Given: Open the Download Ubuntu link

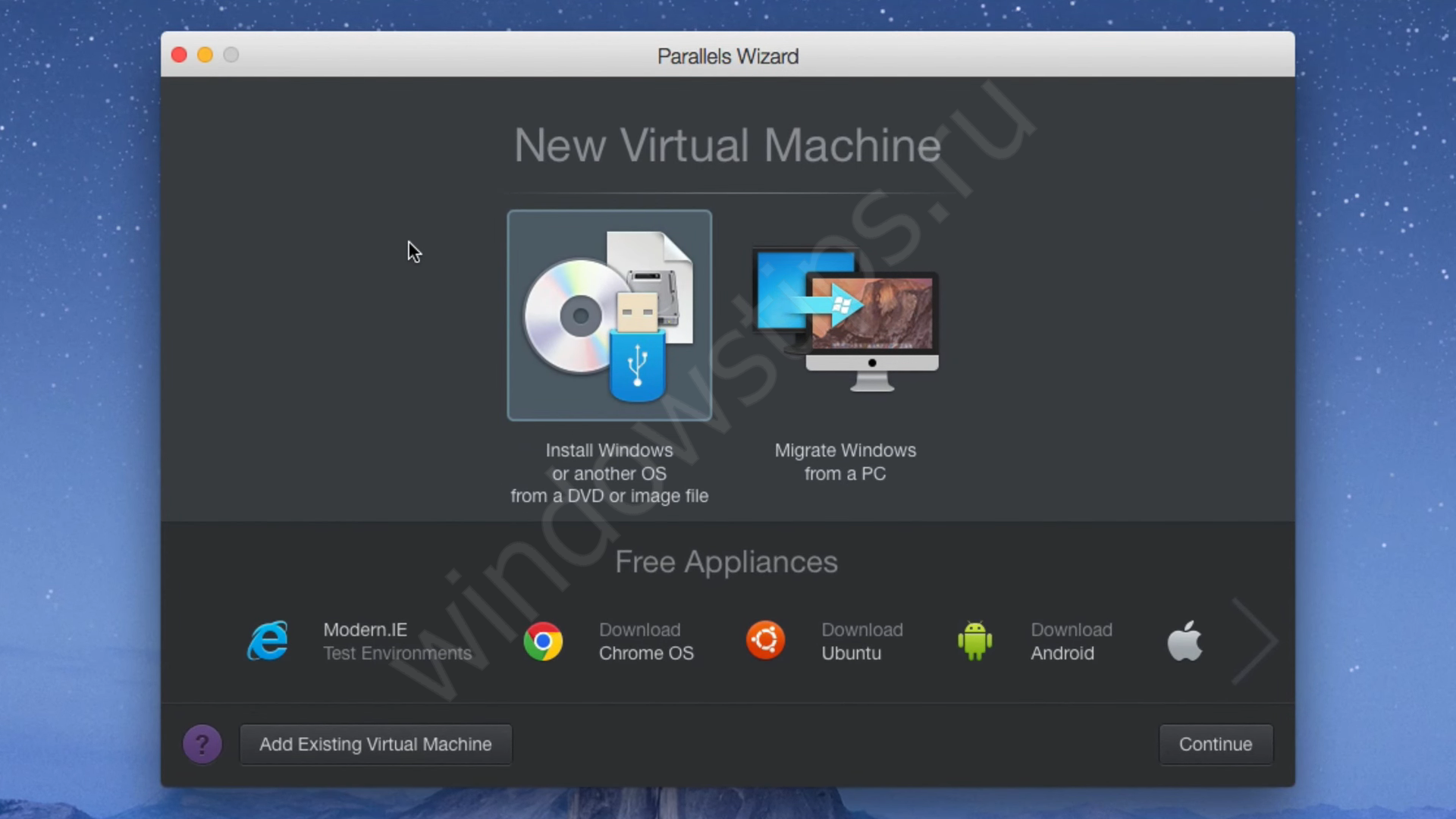Looking at the screenshot, I should coord(861,642).
